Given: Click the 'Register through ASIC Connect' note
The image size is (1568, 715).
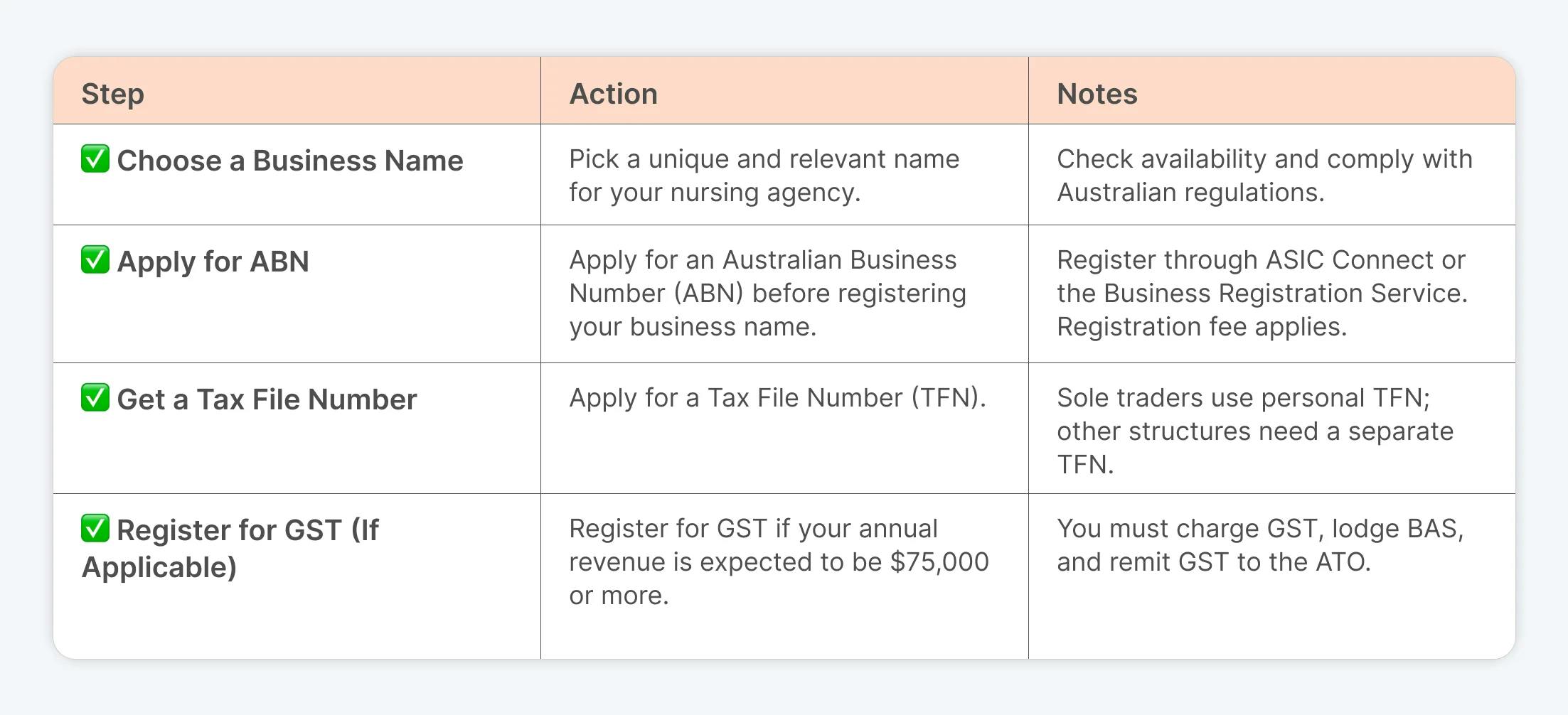Looking at the screenshot, I should pyautogui.click(x=1262, y=276).
